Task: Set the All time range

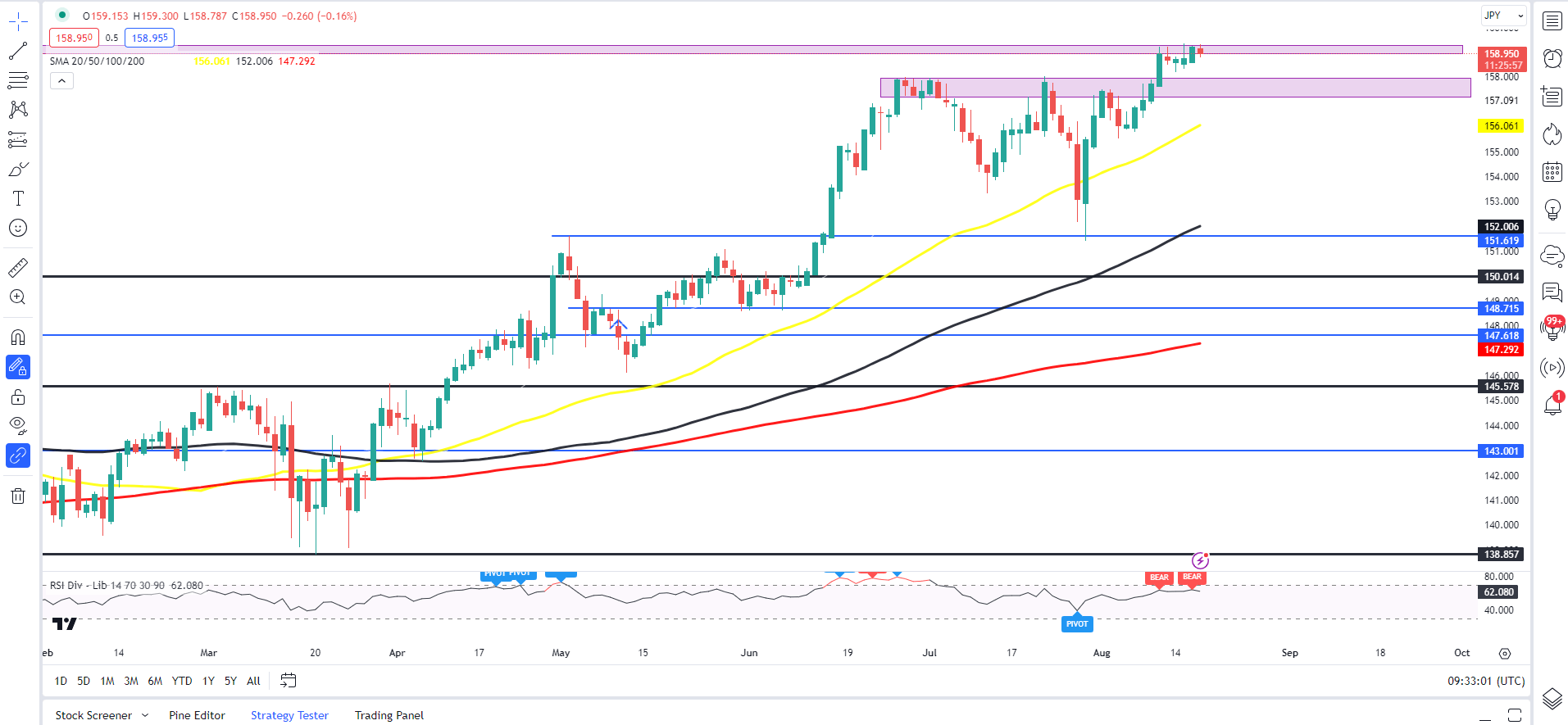Action: [253, 681]
